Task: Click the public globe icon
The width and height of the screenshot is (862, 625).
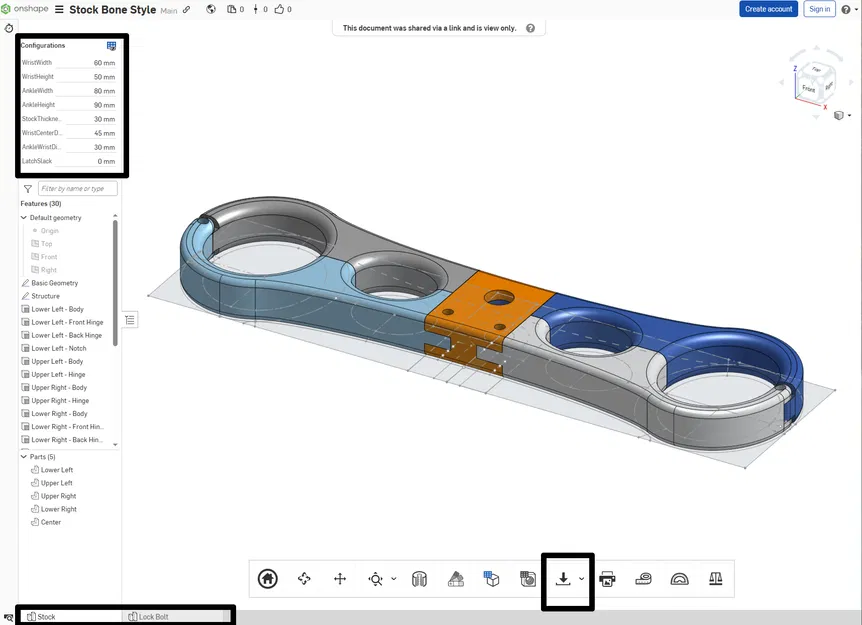Action: pos(211,9)
